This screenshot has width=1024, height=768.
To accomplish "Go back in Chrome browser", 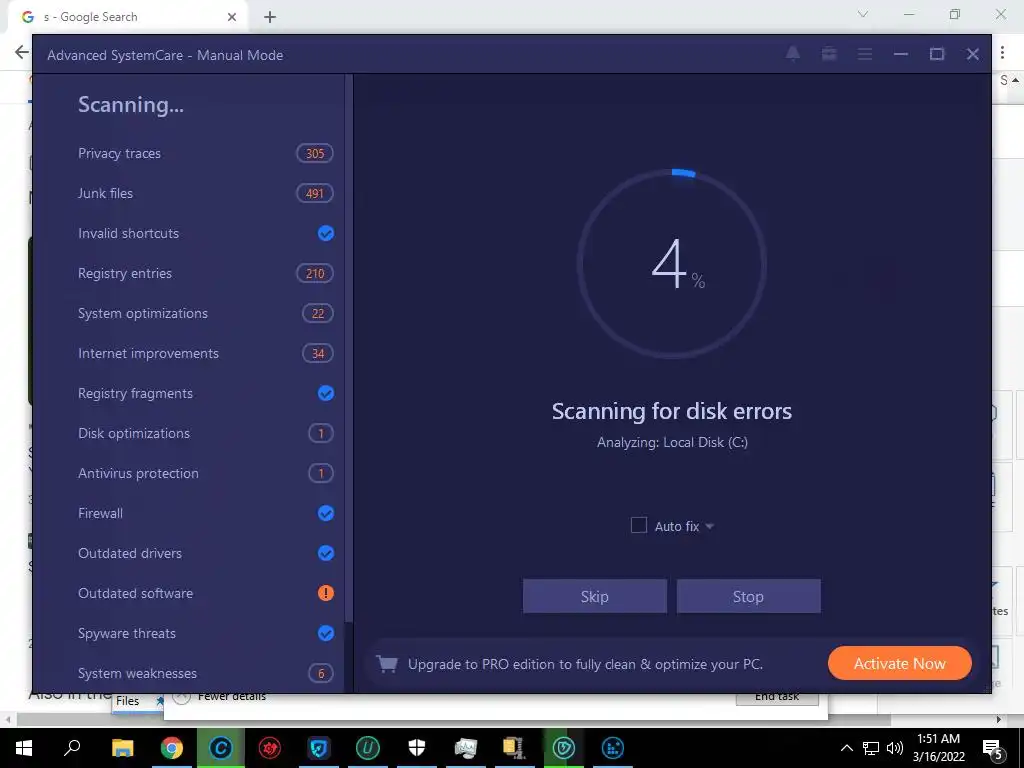I will pos(22,52).
